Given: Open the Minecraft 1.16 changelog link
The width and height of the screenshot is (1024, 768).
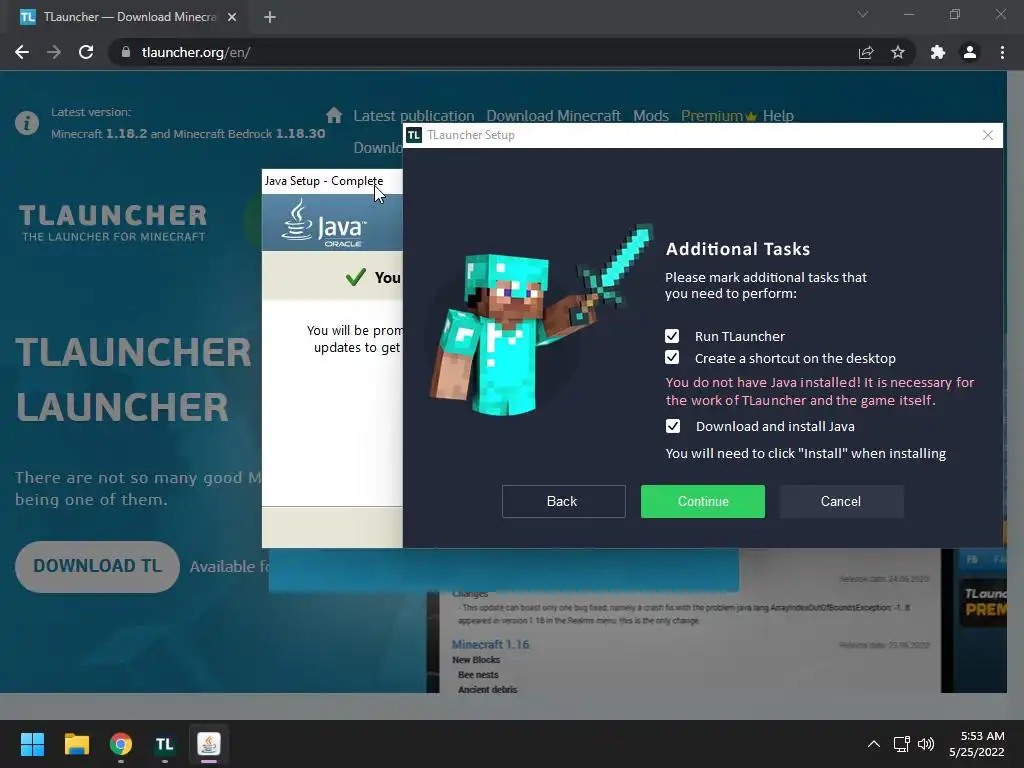Looking at the screenshot, I should tap(490, 645).
